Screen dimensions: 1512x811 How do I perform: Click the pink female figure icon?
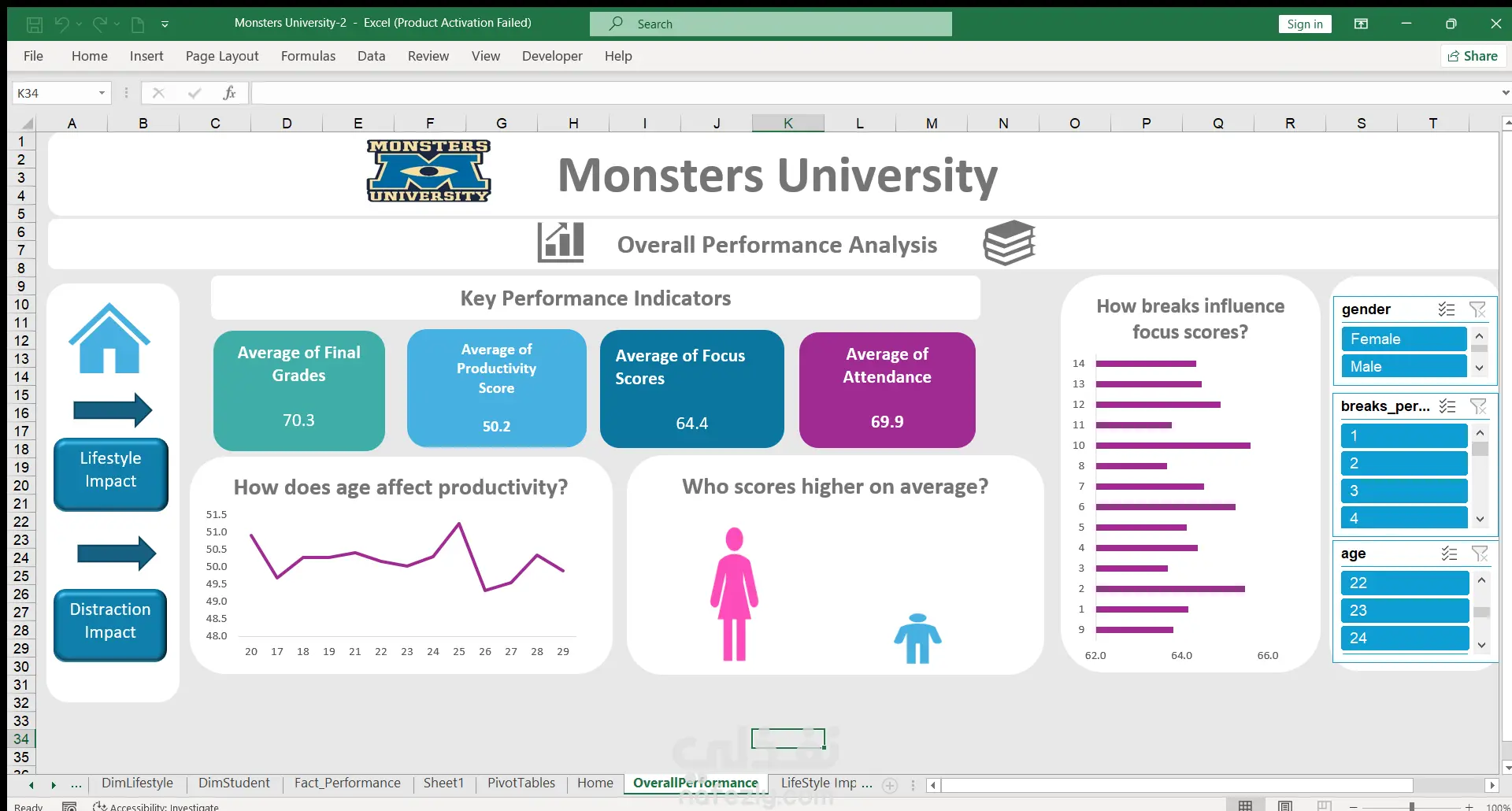click(x=734, y=594)
